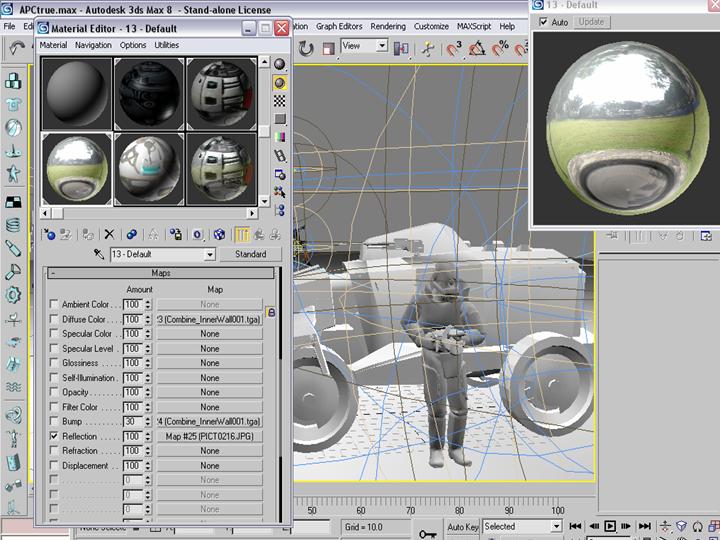
Task: Click Get Material icon
Action: point(48,234)
